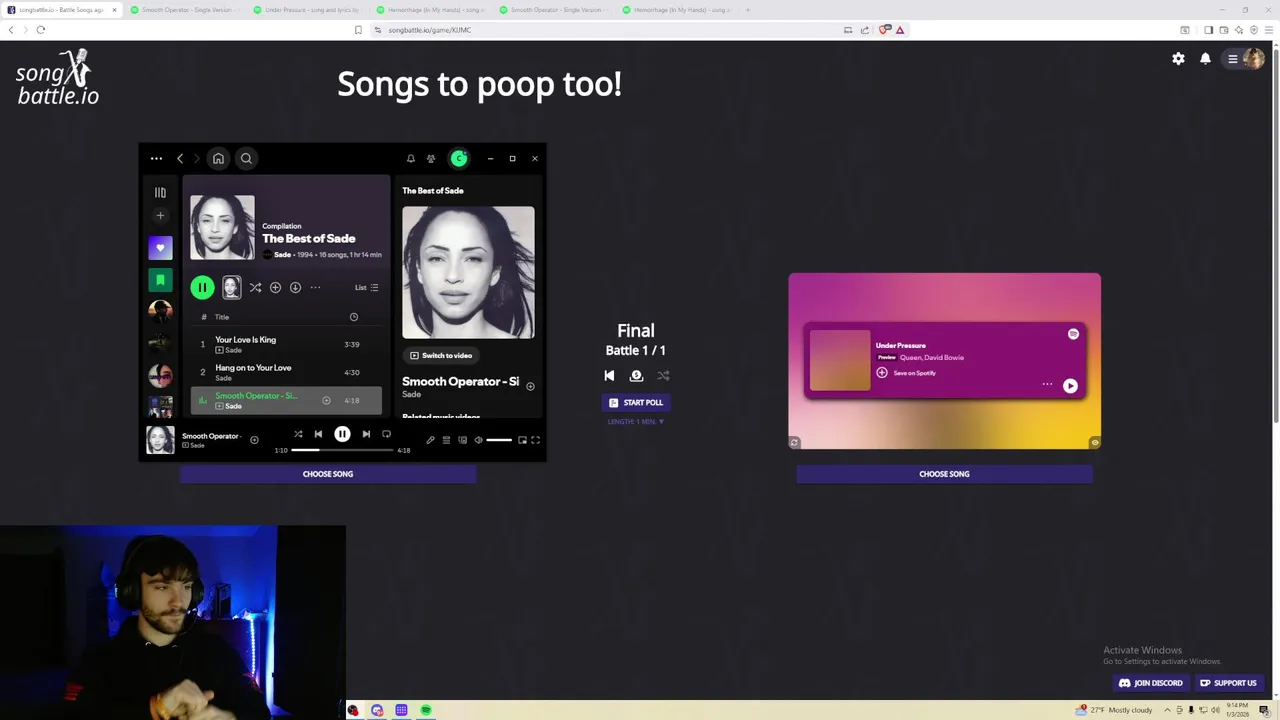Join Discord link
The image size is (1280, 720).
[1151, 683]
